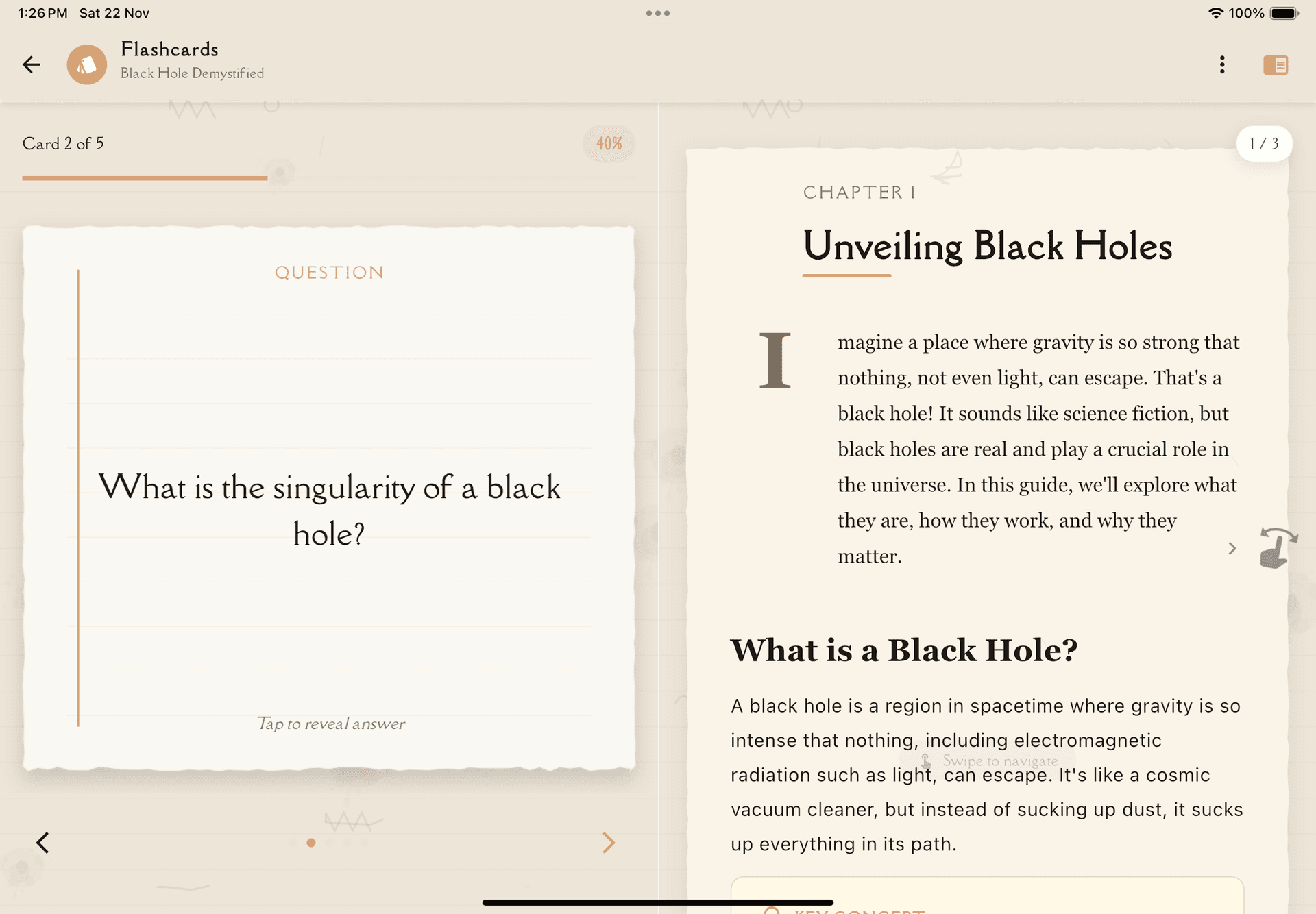Click the Flashcards title in the header

(x=169, y=49)
